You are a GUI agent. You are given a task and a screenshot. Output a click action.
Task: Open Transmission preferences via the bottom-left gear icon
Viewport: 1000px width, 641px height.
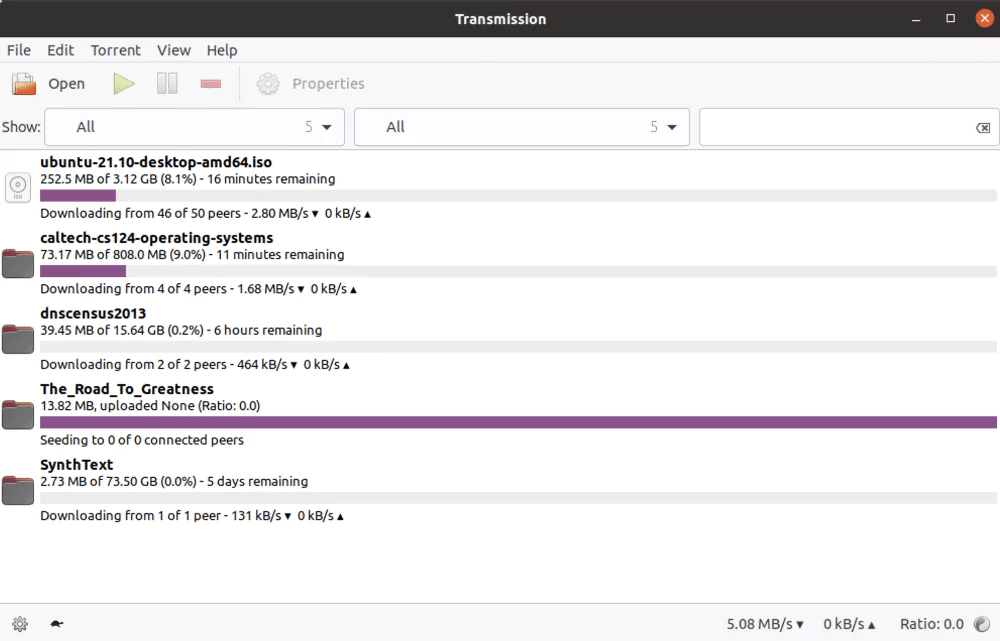tap(20, 623)
